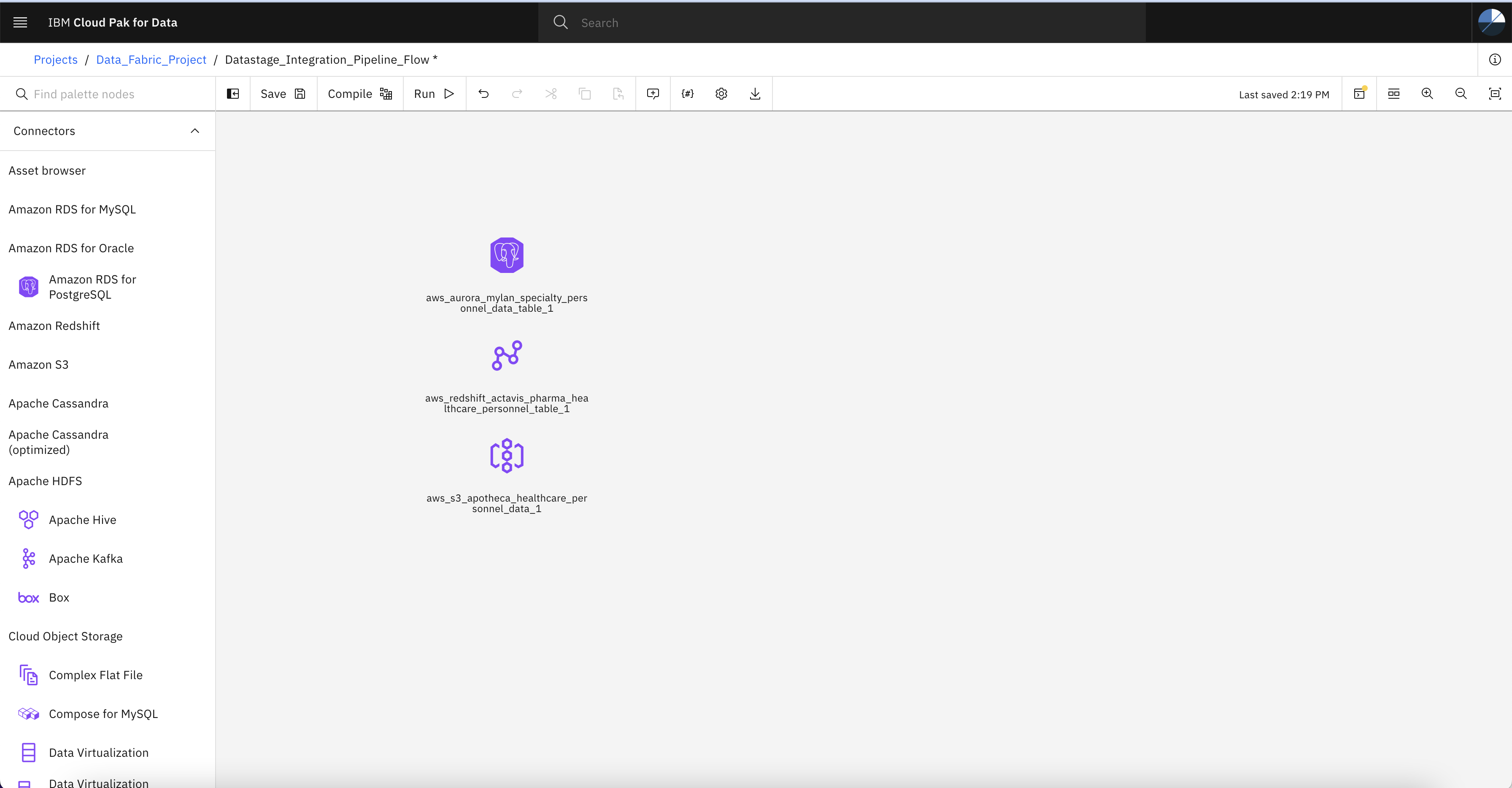Viewport: 1512px width, 788px height.
Task: Select the aws_aurora_mylan PostgreSQL node
Action: tap(507, 255)
